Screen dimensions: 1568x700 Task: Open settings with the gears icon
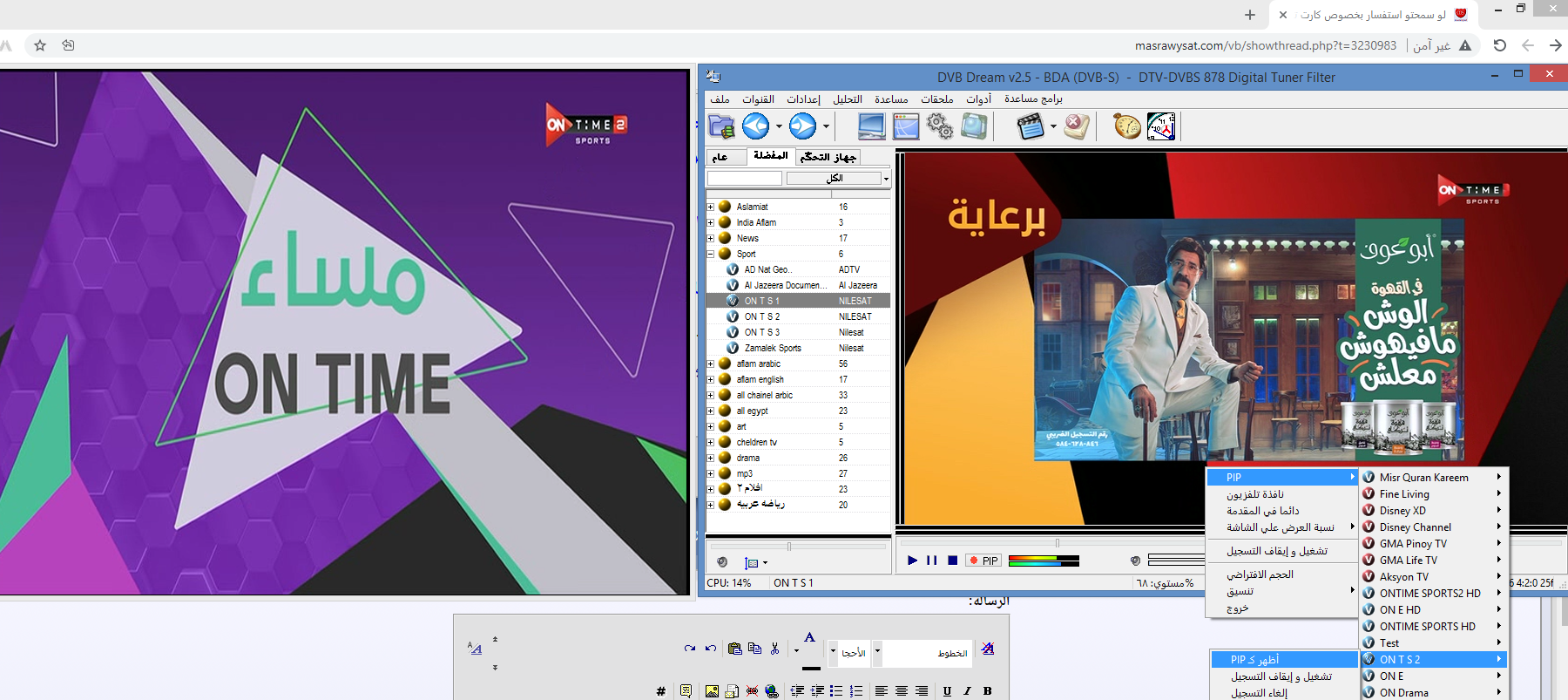click(x=940, y=126)
